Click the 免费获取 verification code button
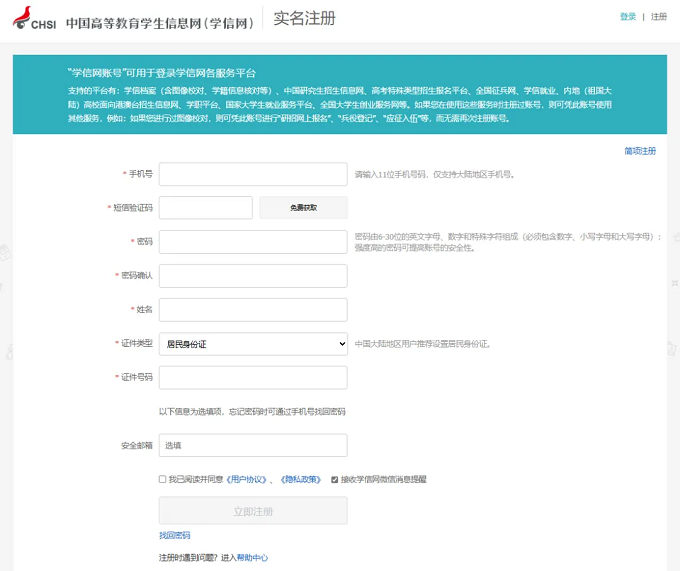This screenshot has width=680, height=571. 304,208
